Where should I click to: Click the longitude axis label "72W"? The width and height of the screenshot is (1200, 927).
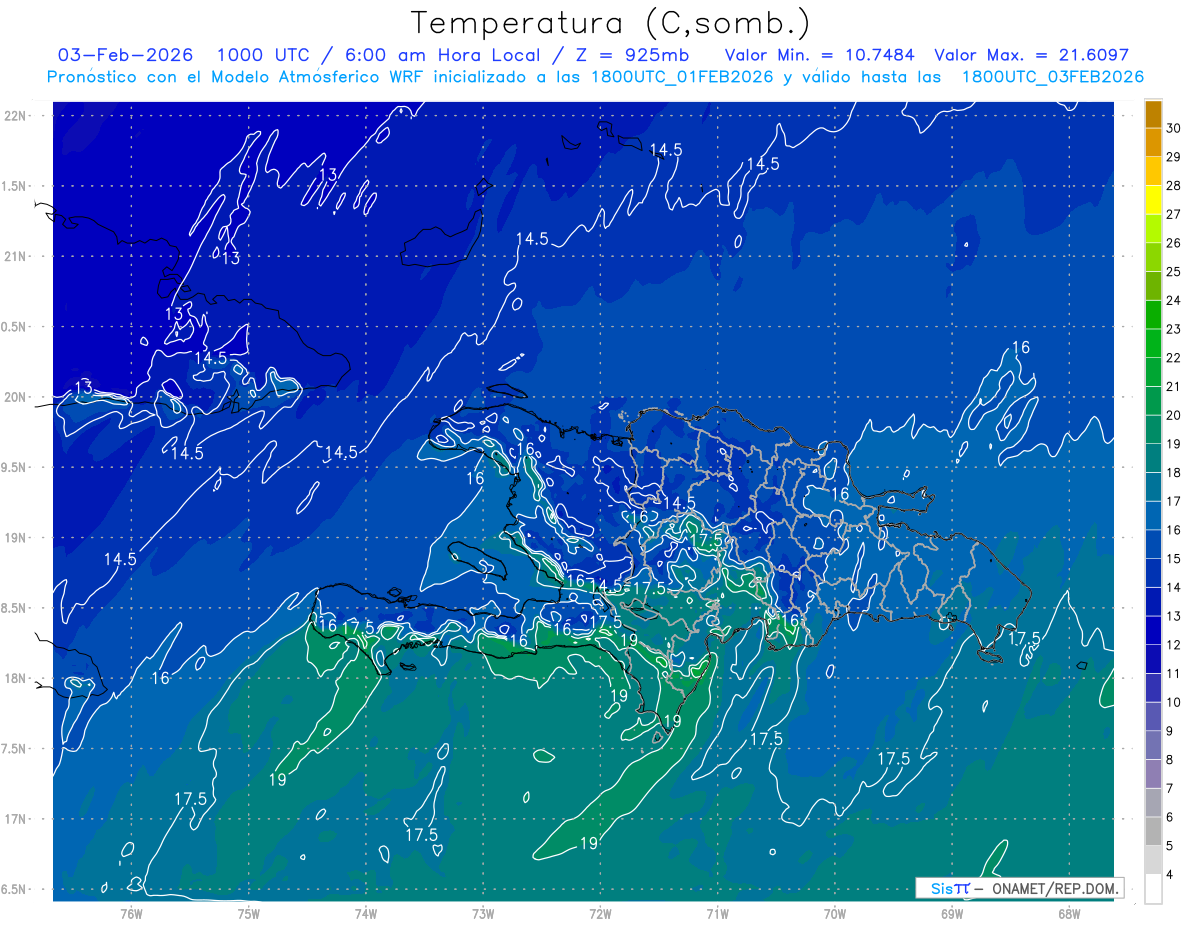coord(600,913)
